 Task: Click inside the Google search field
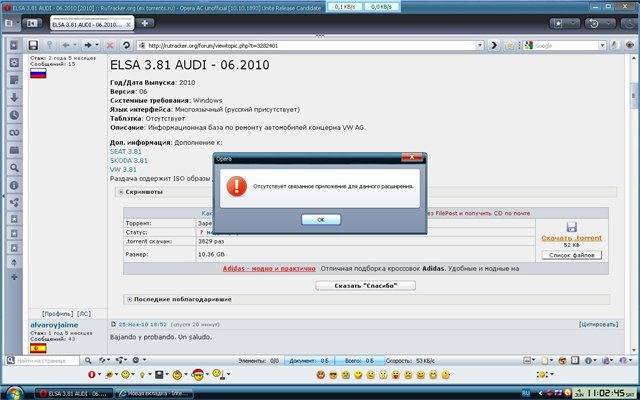pyautogui.click(x=565, y=45)
